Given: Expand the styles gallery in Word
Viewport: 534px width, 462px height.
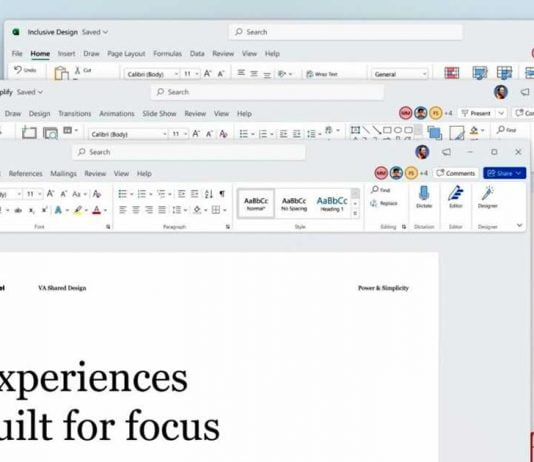Looking at the screenshot, I should (355, 213).
